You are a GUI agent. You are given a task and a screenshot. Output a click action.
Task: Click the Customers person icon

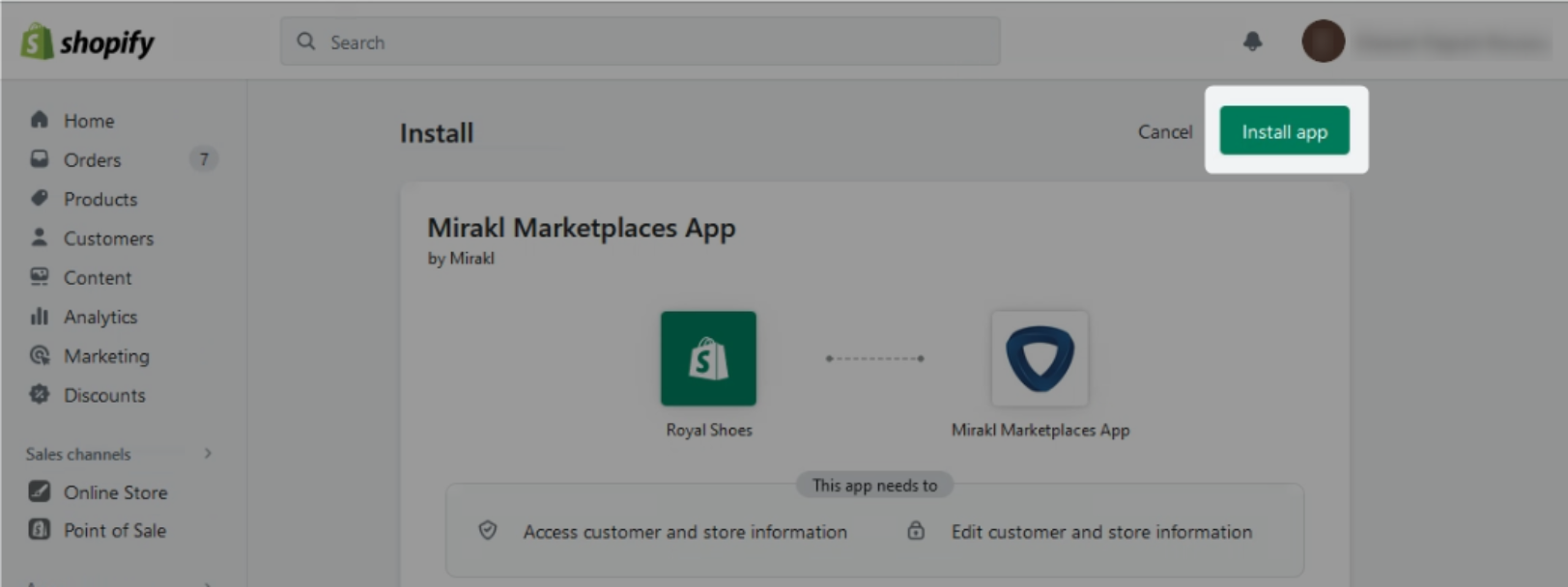pos(40,238)
